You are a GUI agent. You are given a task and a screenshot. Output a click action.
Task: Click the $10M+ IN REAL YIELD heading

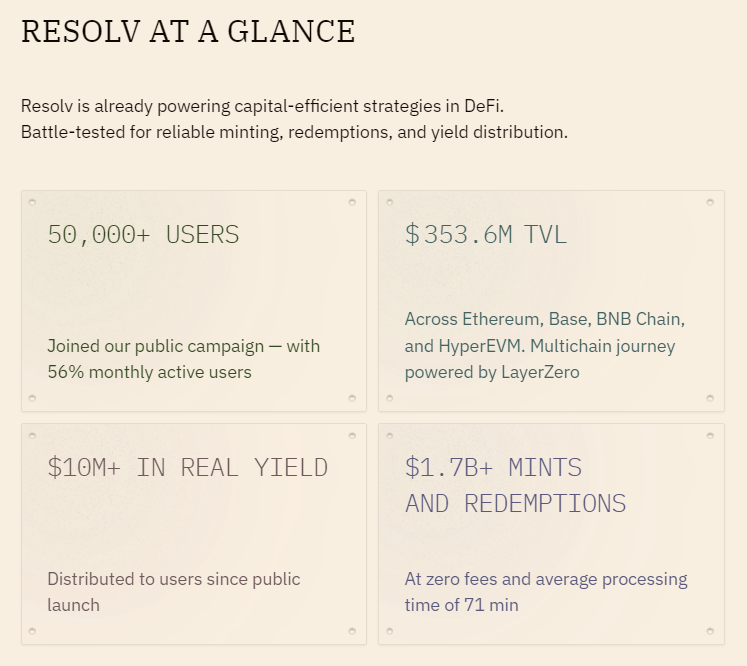pos(188,467)
